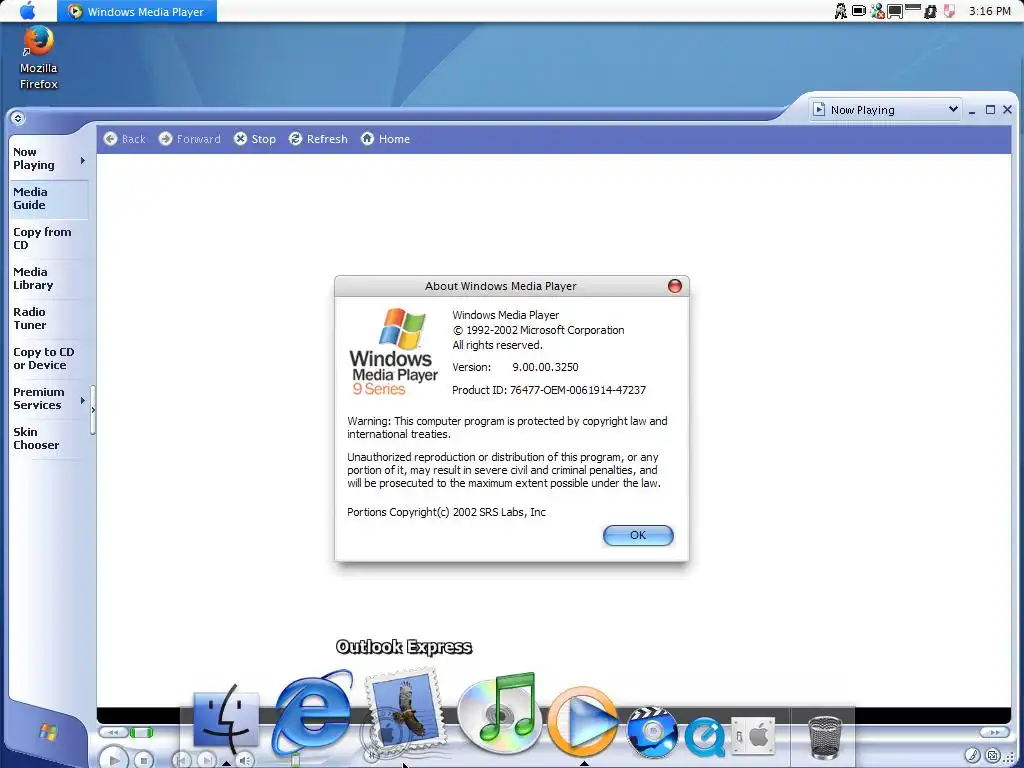This screenshot has height=768, width=1024.
Task: Open System Preferences in the dock
Action: (752, 736)
